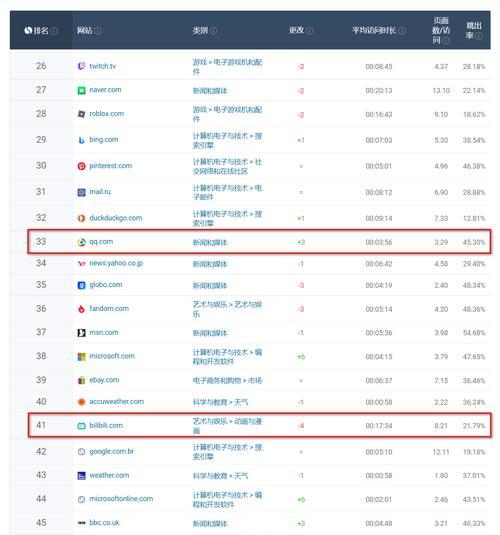
Task: Open the twitch.tv website link
Action: tap(102, 66)
